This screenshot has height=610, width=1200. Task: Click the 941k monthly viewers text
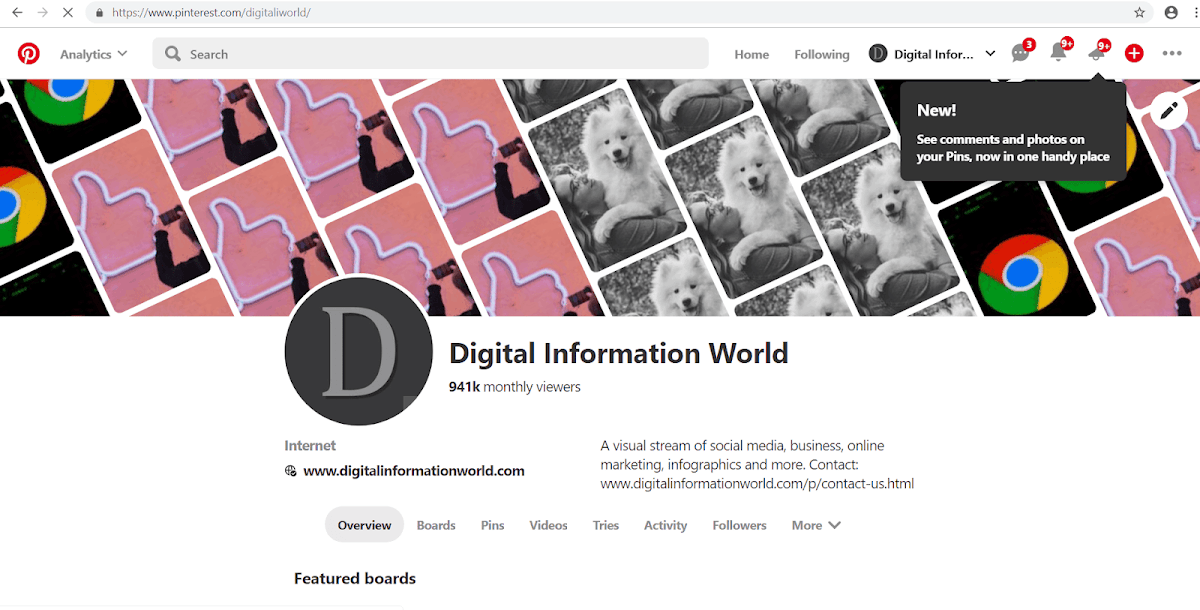tap(515, 387)
